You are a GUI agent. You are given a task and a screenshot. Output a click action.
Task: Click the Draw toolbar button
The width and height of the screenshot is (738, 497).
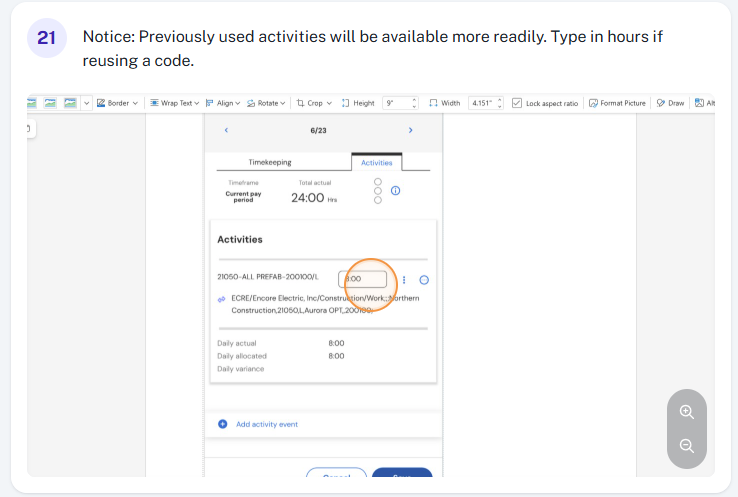pyautogui.click(x=670, y=103)
